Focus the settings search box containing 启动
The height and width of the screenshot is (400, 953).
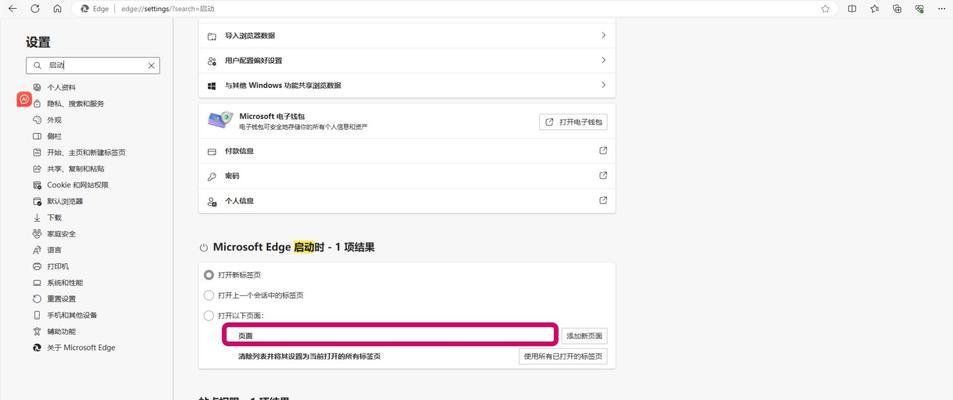[92, 66]
